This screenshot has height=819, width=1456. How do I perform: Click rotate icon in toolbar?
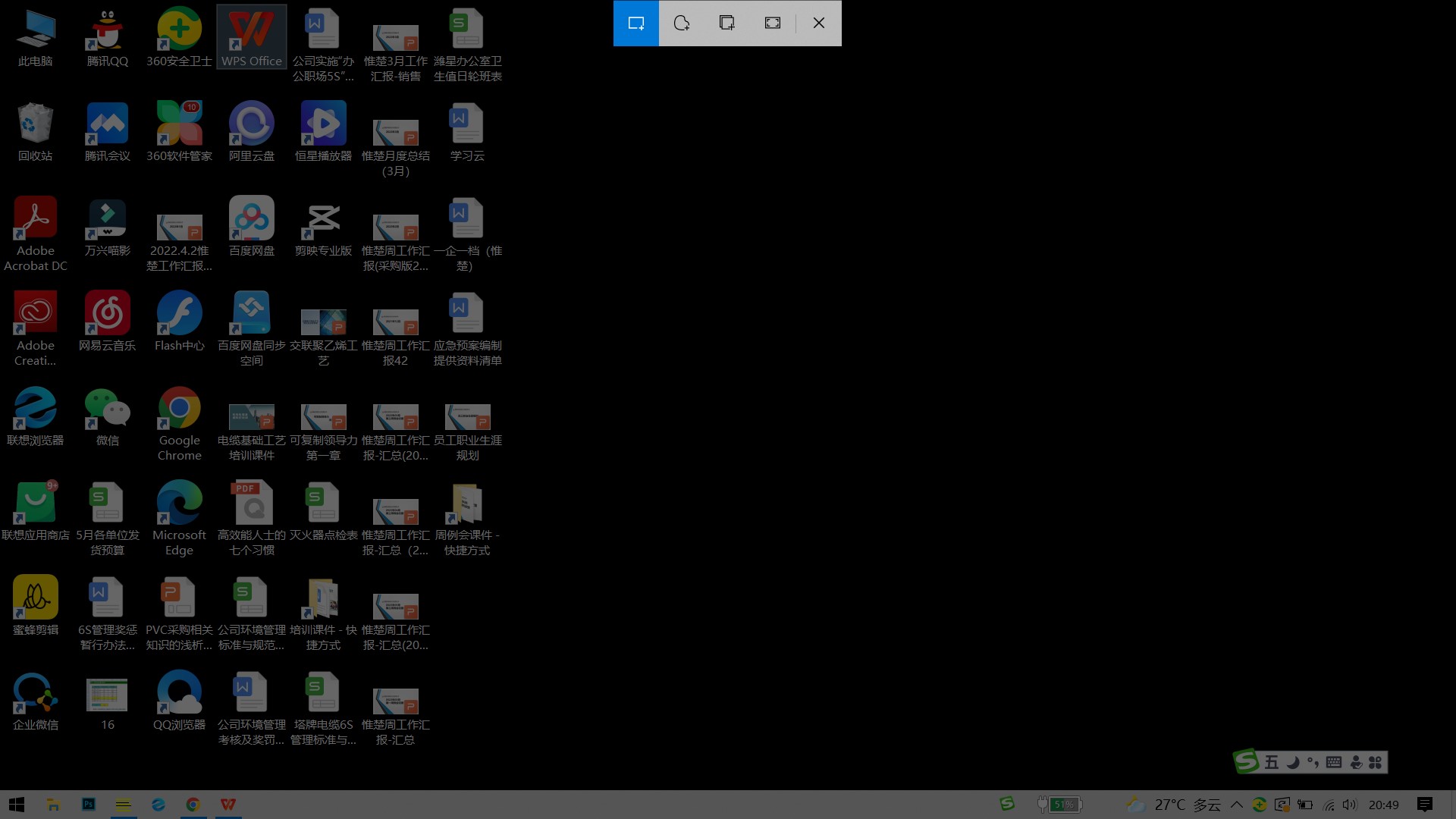[681, 23]
